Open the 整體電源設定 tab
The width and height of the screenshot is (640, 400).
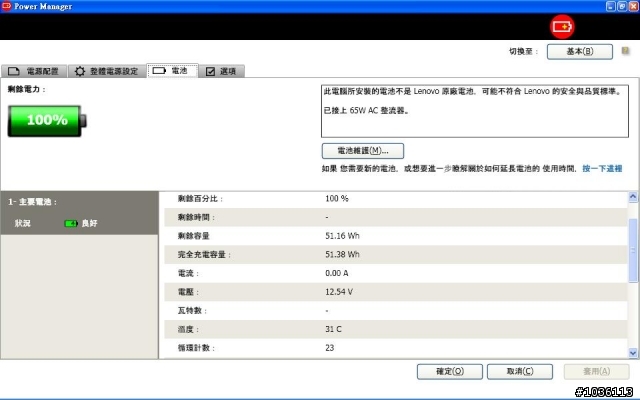tap(107, 71)
